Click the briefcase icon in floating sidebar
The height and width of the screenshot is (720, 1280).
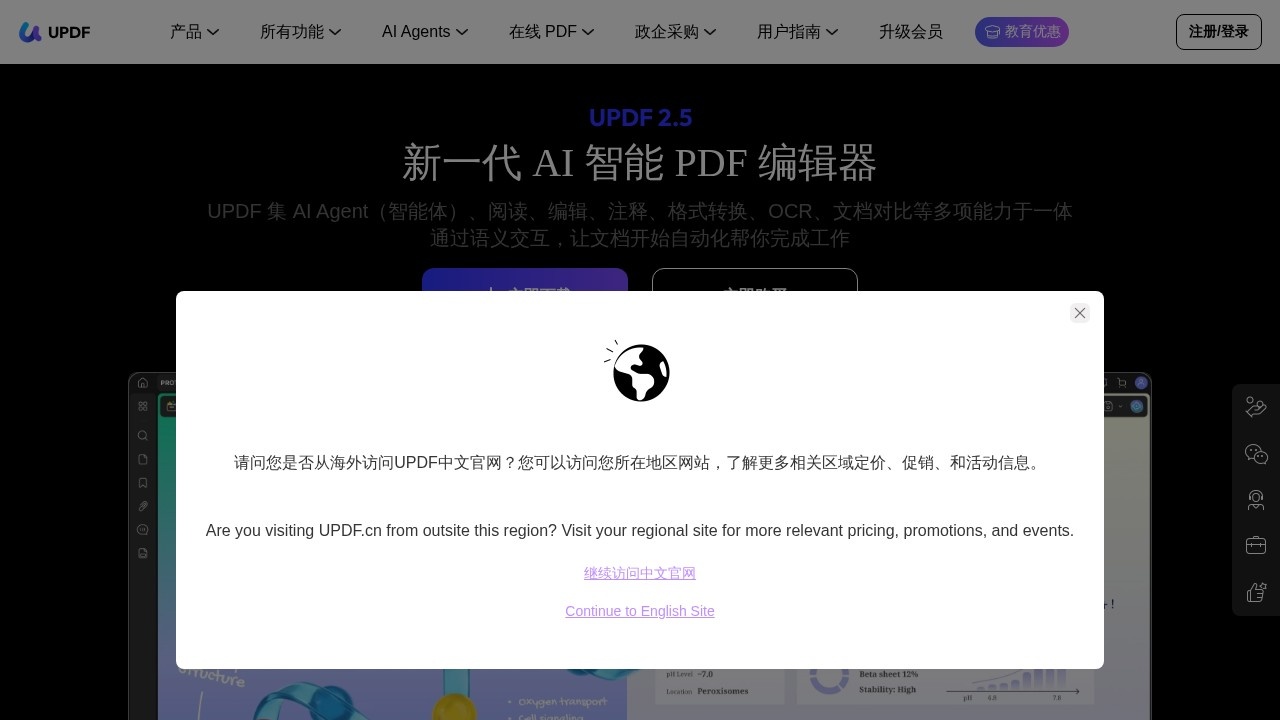pyautogui.click(x=1256, y=546)
